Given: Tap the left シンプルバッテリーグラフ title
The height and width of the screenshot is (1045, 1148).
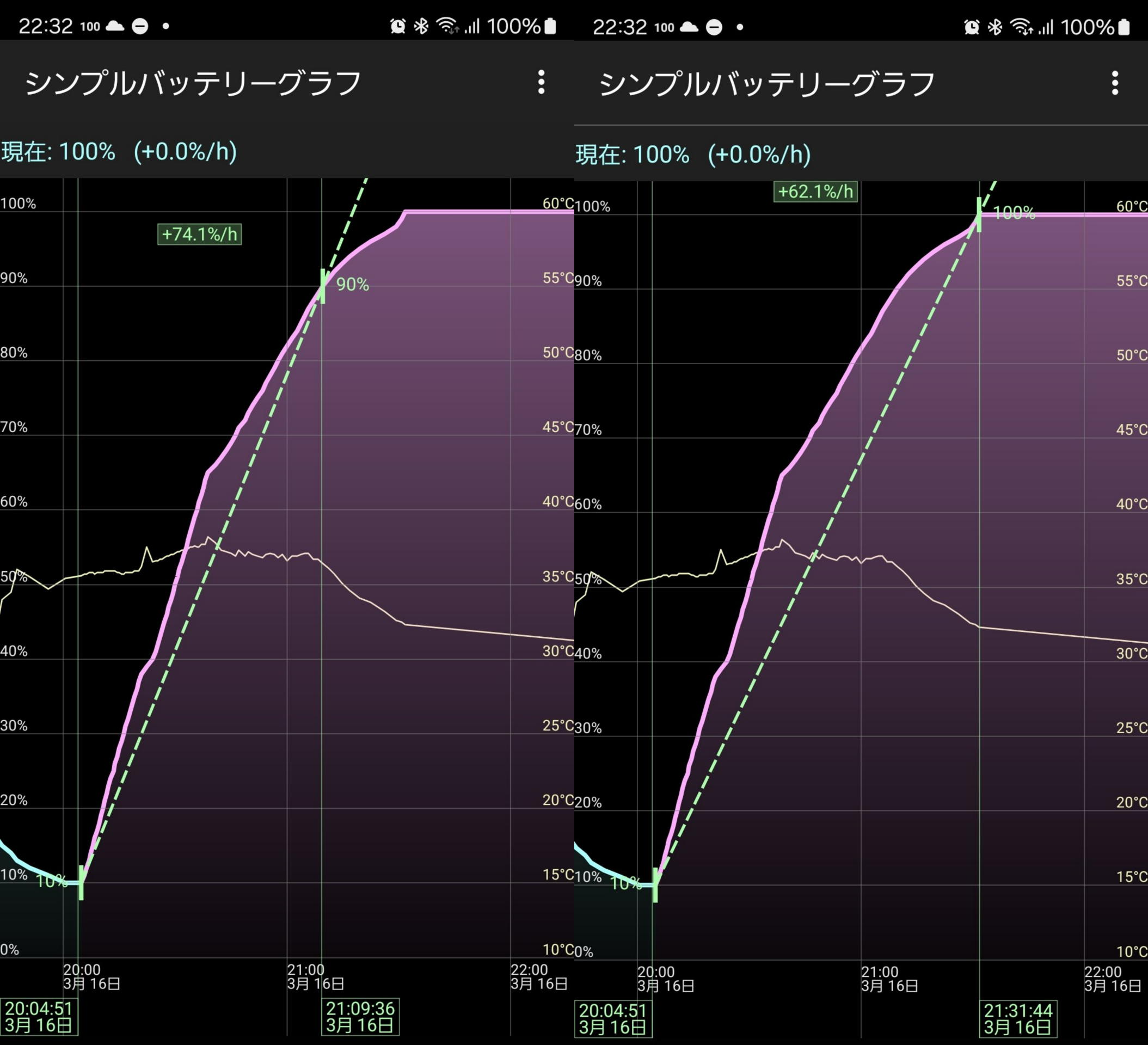Looking at the screenshot, I should [193, 83].
